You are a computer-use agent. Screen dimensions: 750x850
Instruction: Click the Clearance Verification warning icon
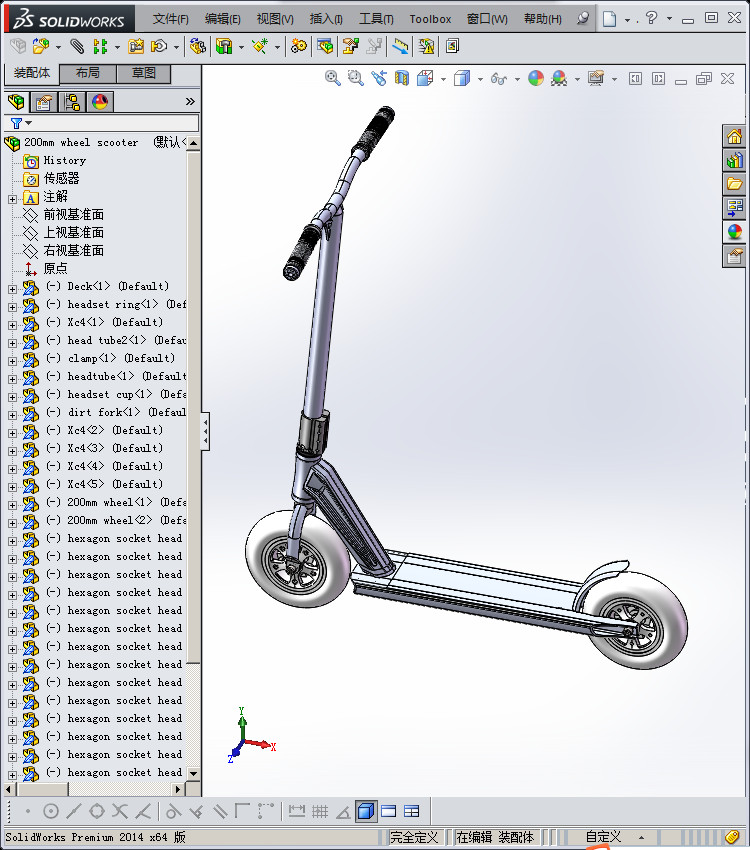tap(426, 47)
